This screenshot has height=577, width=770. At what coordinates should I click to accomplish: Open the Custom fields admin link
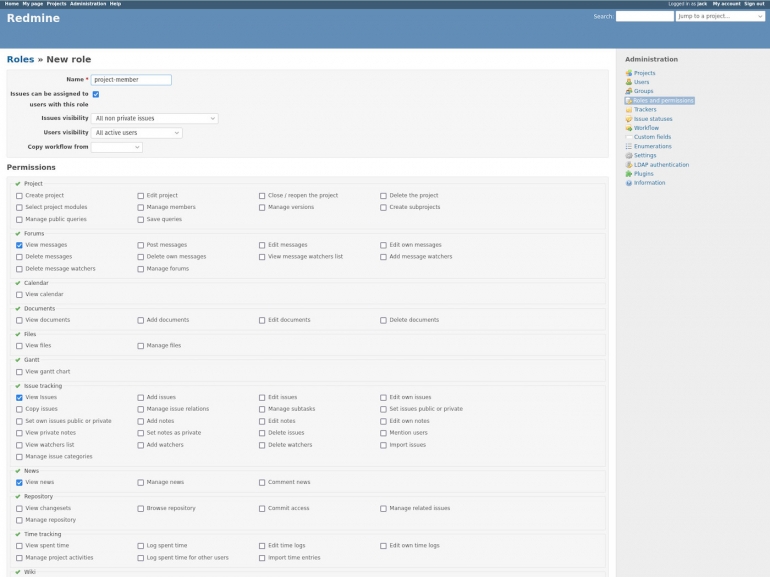point(652,137)
